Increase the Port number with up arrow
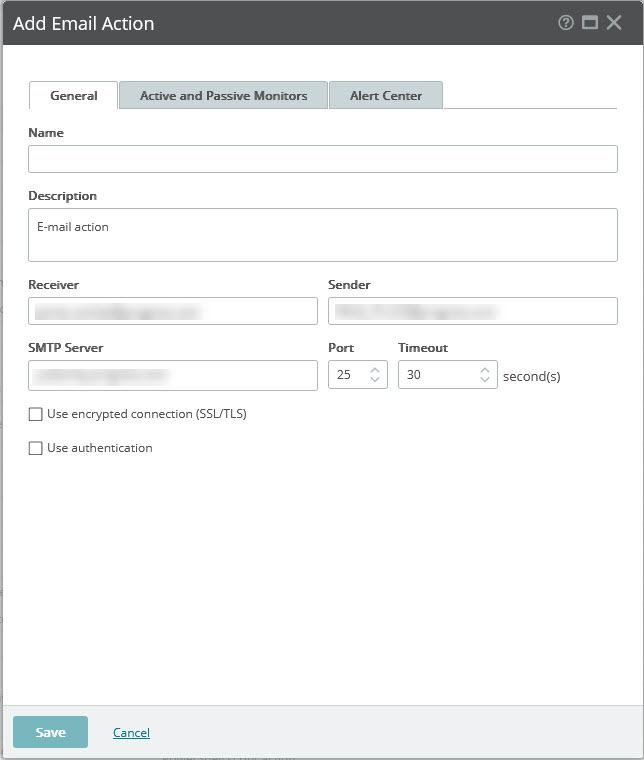Screen dimensions: 644x760 (375, 370)
